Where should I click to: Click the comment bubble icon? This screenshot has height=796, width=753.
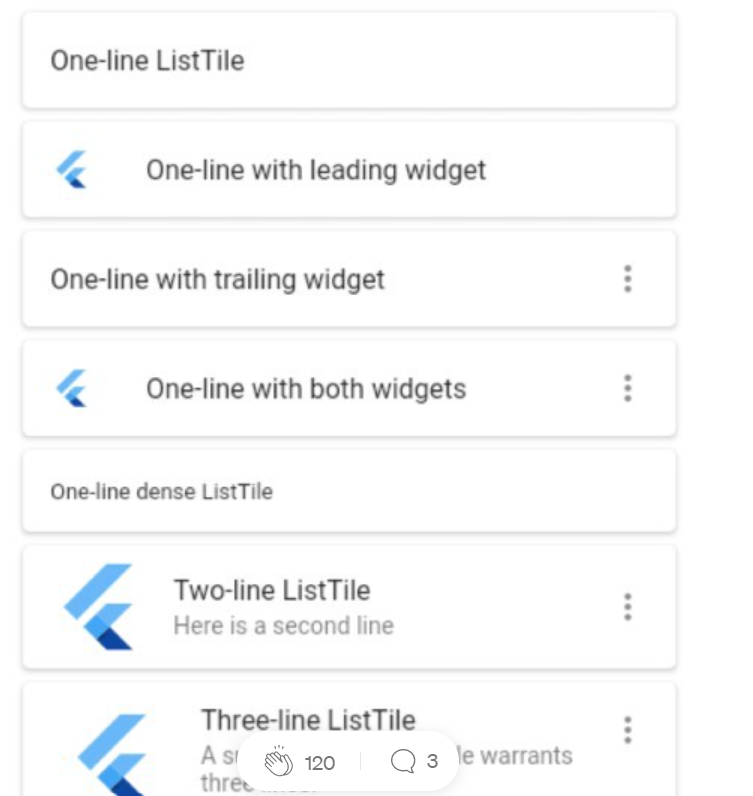click(403, 762)
